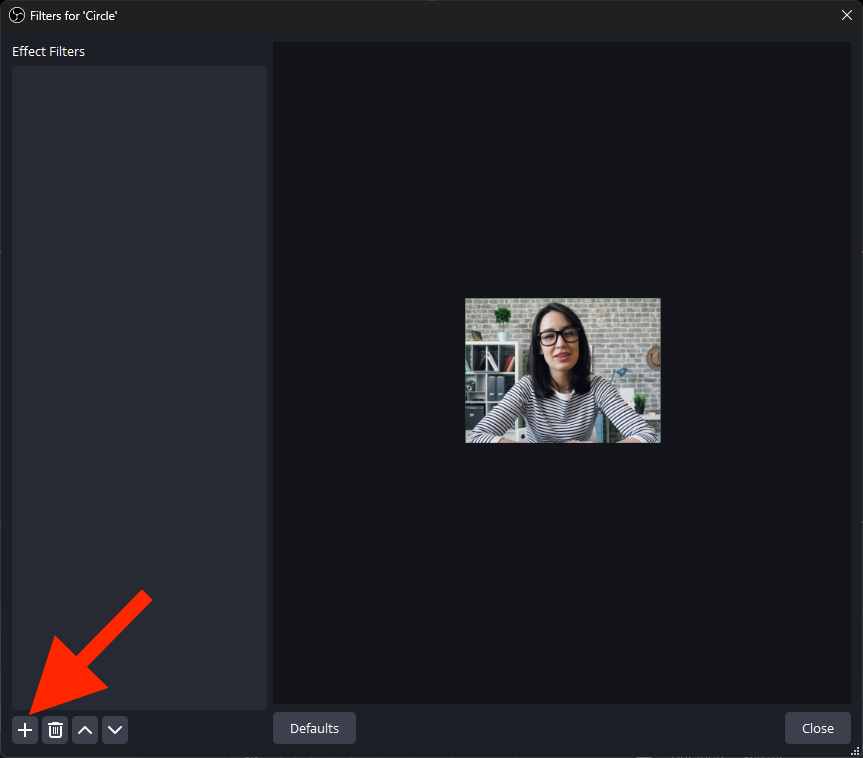Image resolution: width=863 pixels, height=758 pixels.
Task: Select the webcam preview image
Action: click(x=562, y=370)
